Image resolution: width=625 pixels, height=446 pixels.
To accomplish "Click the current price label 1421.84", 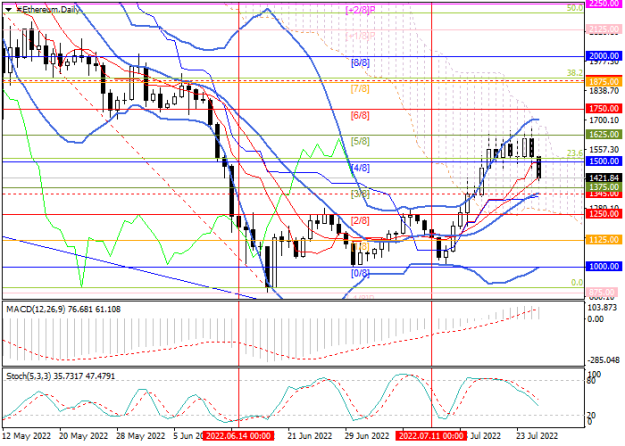I will pos(604,178).
